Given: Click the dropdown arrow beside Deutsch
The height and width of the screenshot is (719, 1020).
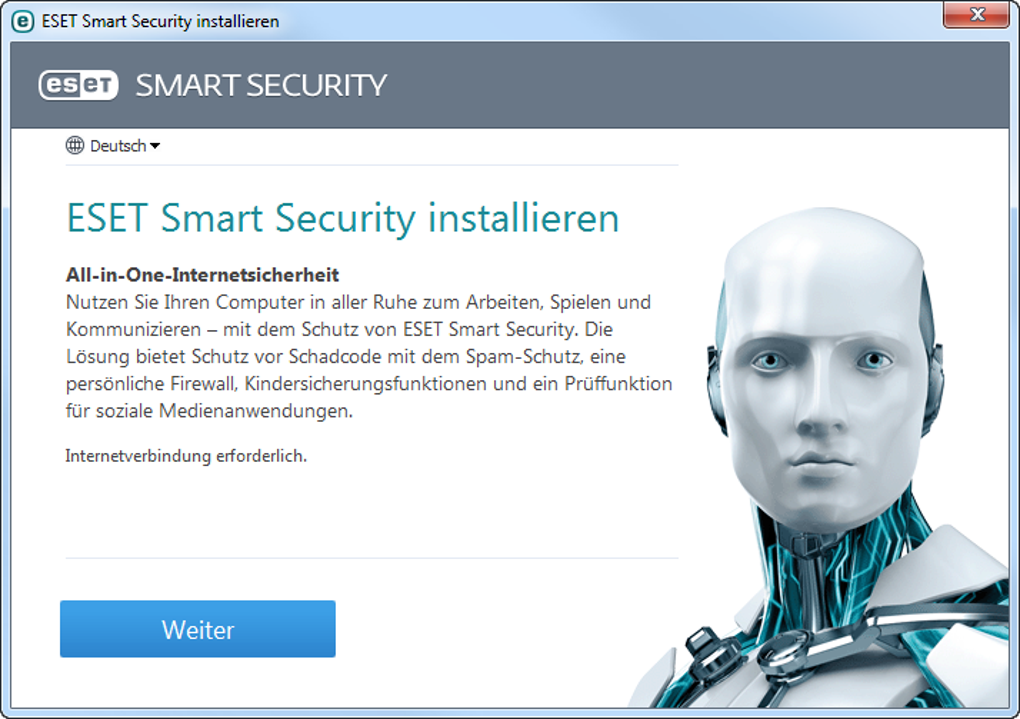Looking at the screenshot, I should (155, 146).
